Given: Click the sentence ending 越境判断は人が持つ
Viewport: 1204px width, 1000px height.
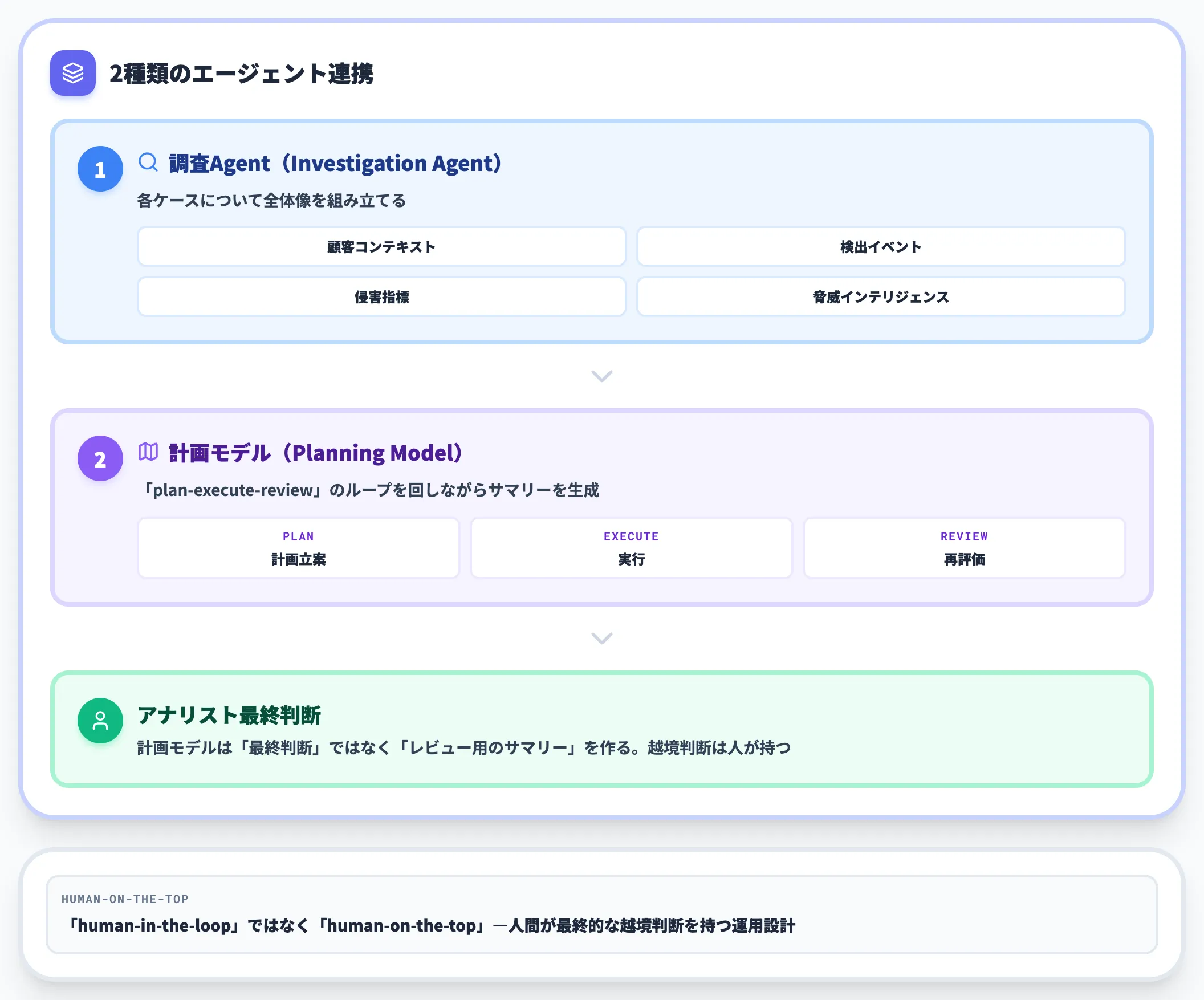Looking at the screenshot, I should (x=464, y=747).
